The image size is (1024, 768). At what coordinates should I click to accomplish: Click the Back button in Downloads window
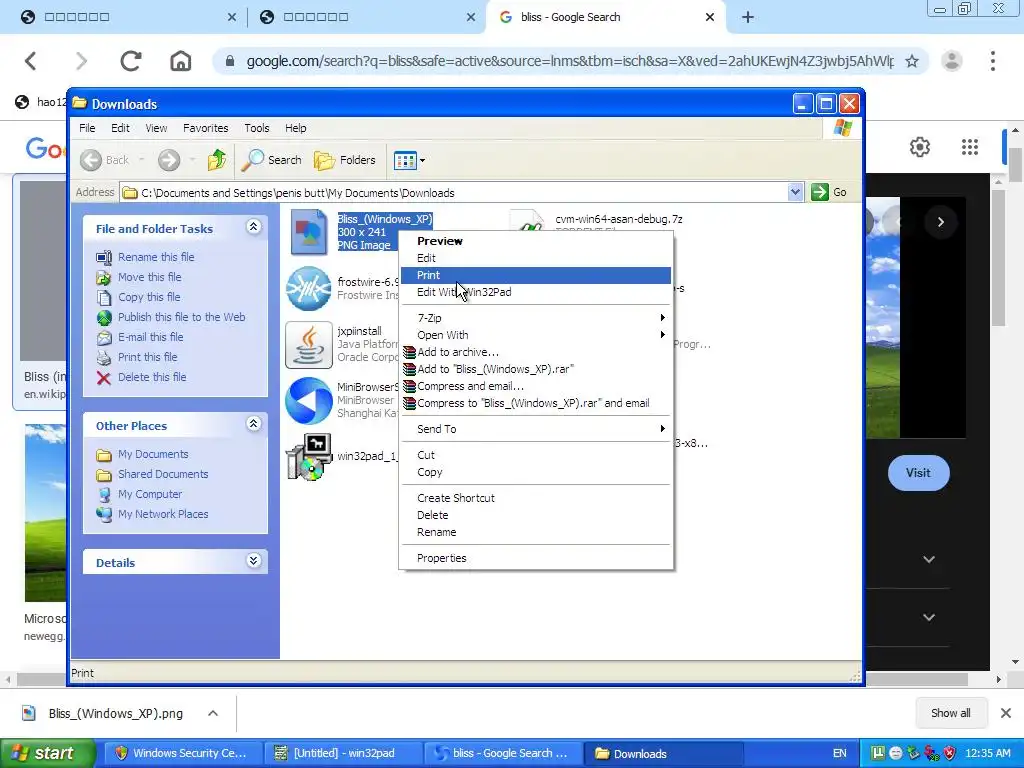pyautogui.click(x=106, y=159)
